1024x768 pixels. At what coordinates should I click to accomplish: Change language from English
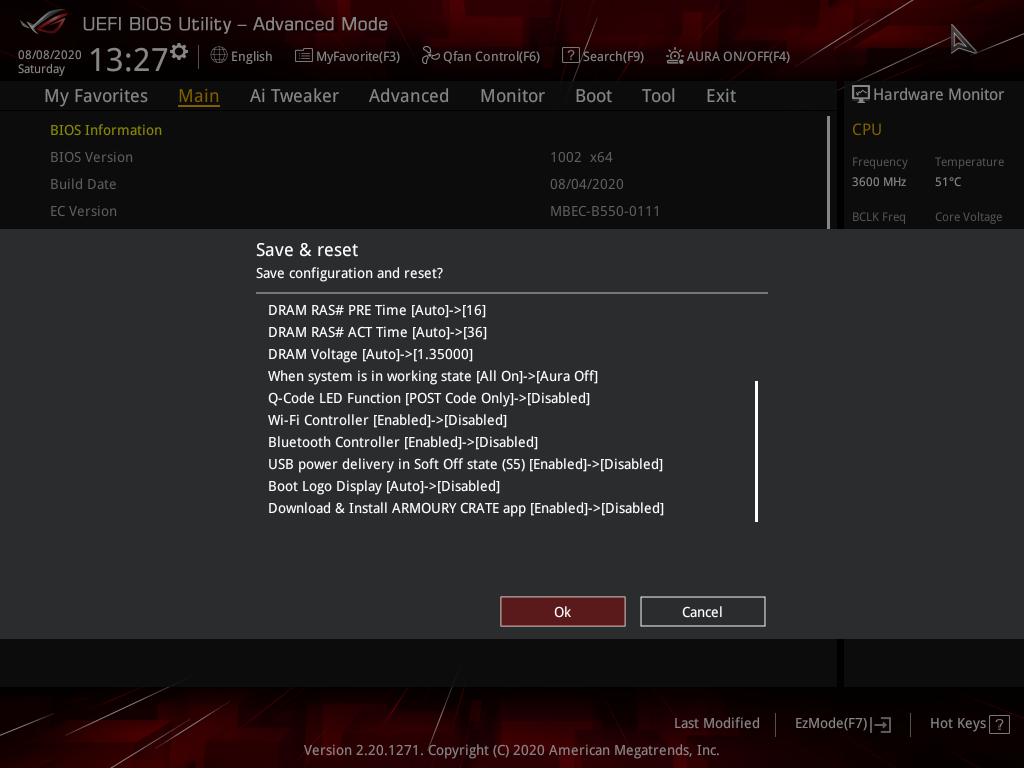[x=242, y=56]
